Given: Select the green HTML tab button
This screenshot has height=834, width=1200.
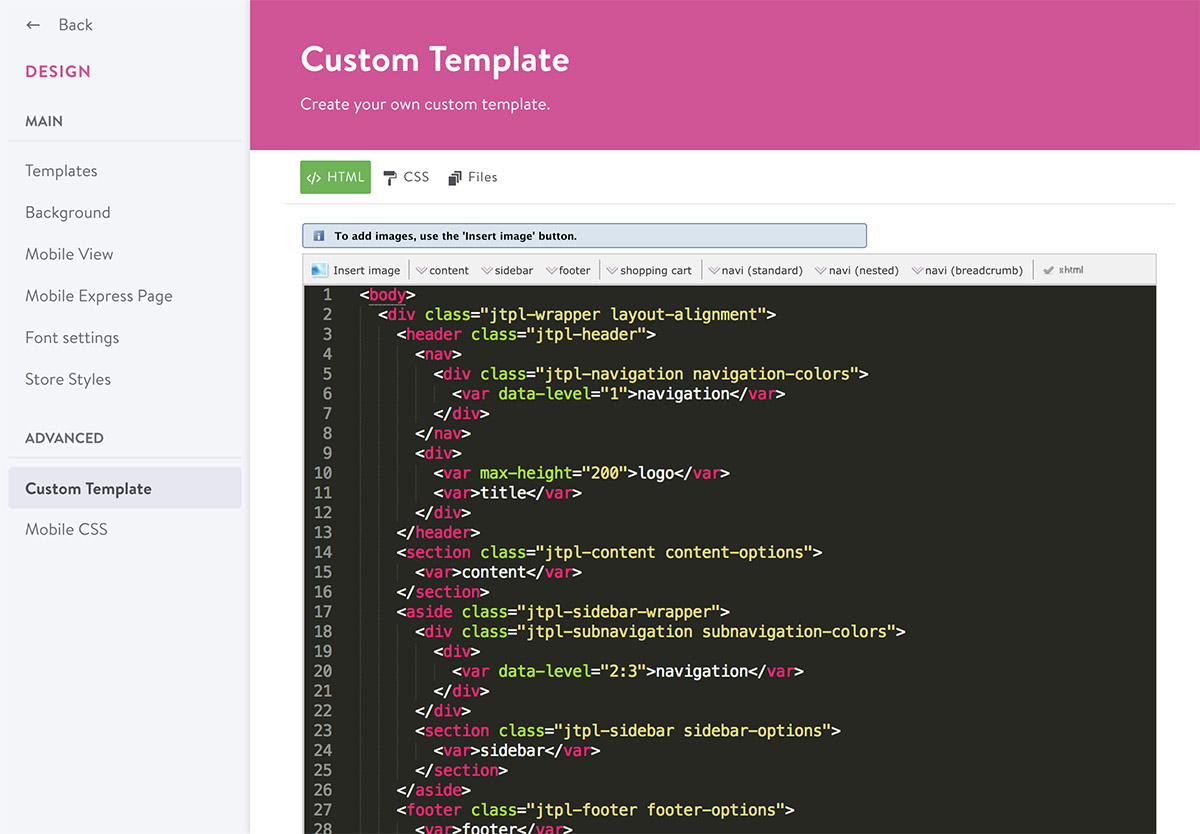Looking at the screenshot, I should click(x=335, y=176).
